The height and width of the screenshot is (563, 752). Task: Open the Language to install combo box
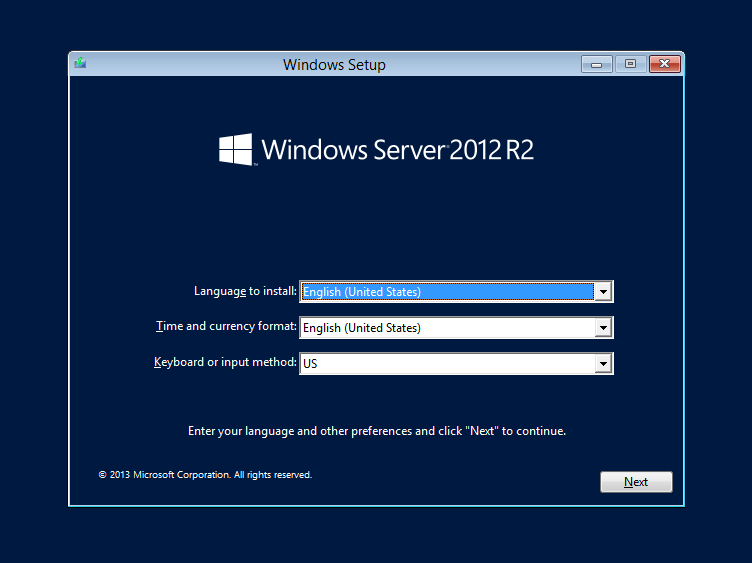coord(446,292)
